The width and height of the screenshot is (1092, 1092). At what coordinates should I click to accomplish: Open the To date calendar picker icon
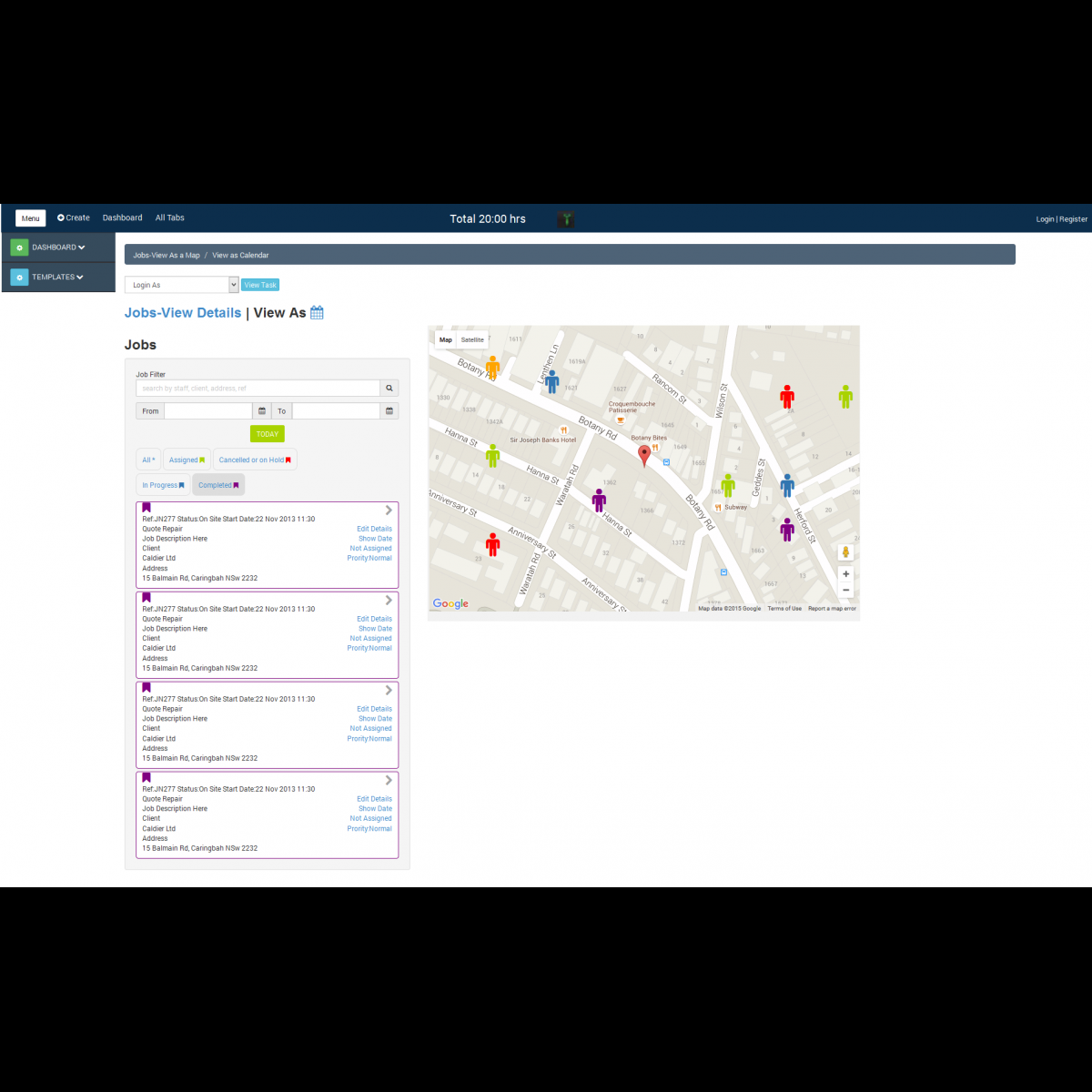(389, 411)
